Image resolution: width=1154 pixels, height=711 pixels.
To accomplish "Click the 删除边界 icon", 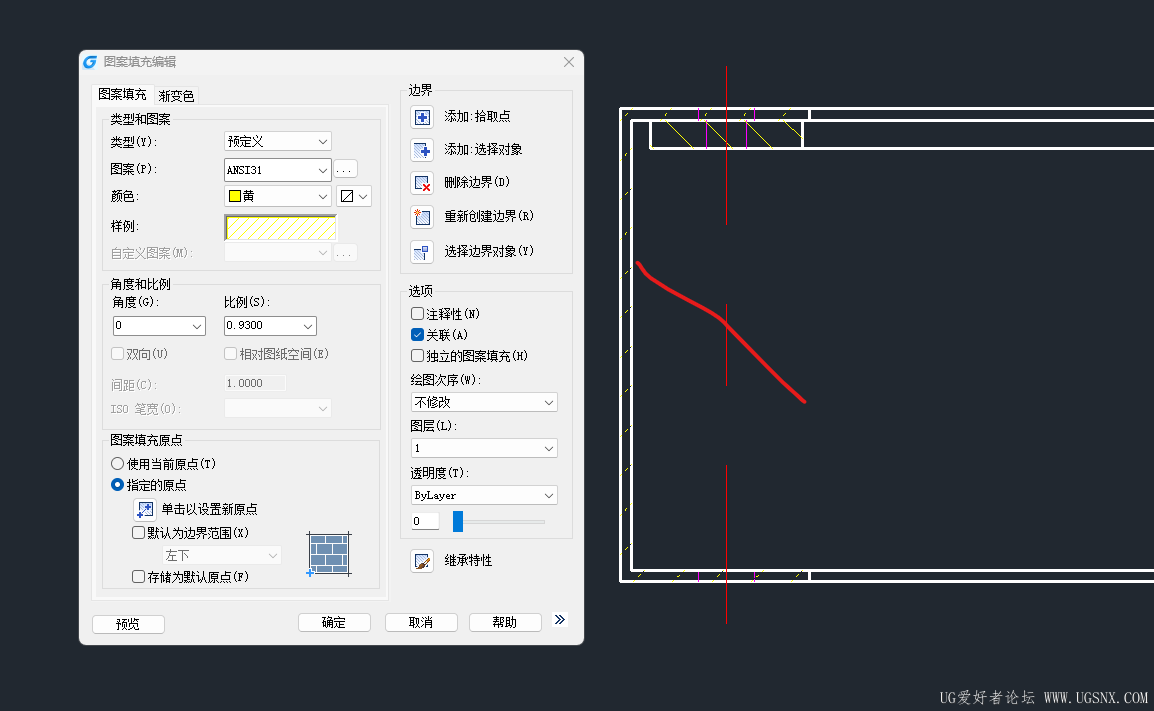I will 422,183.
